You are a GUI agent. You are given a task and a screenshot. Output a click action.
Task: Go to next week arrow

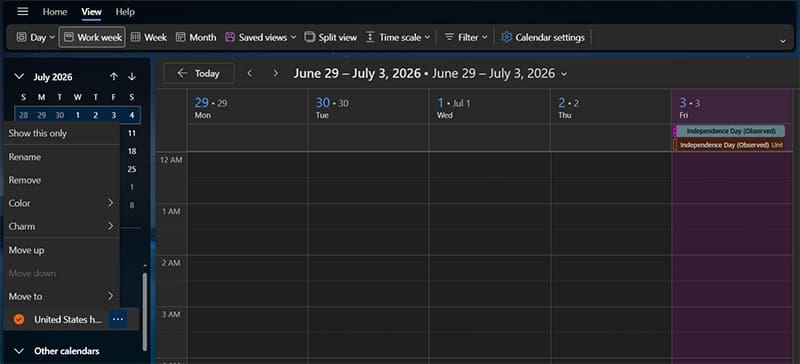coord(276,74)
